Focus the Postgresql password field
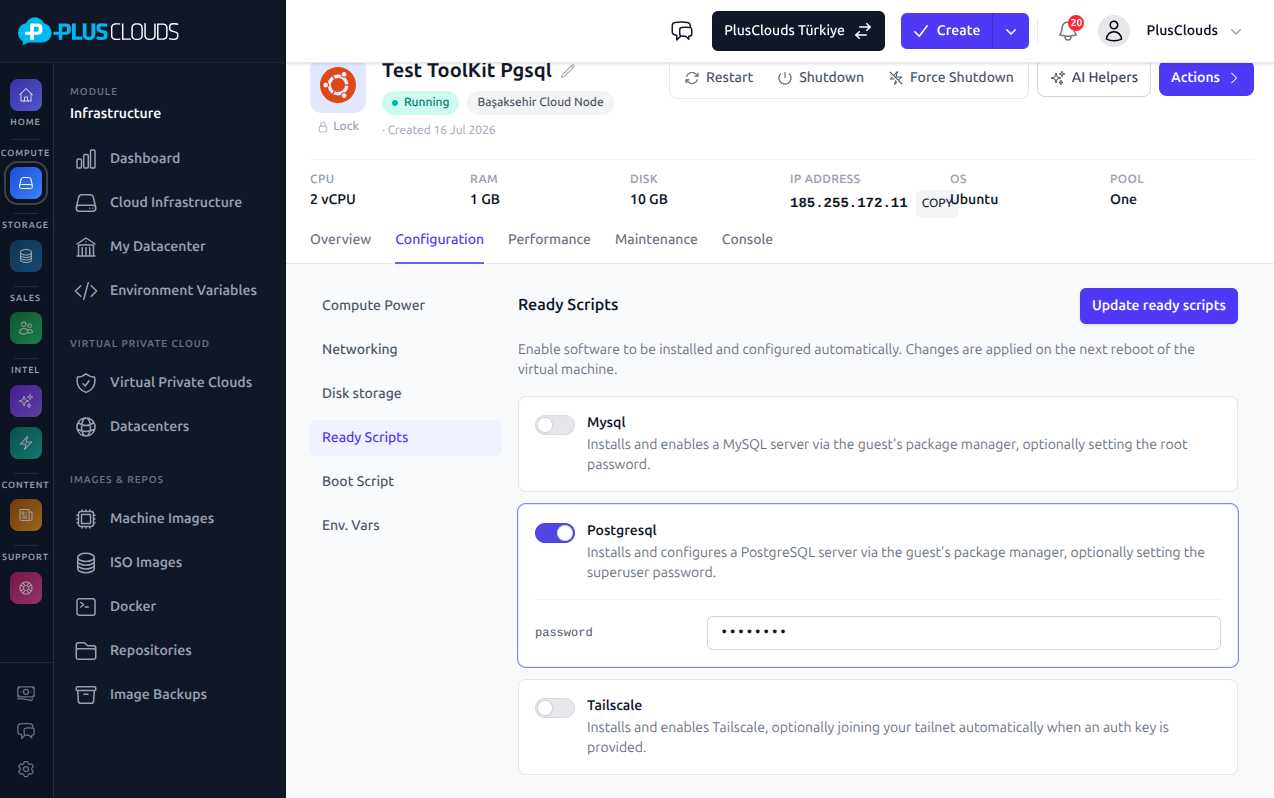Screen dimensions: 1274x798 pos(964,633)
